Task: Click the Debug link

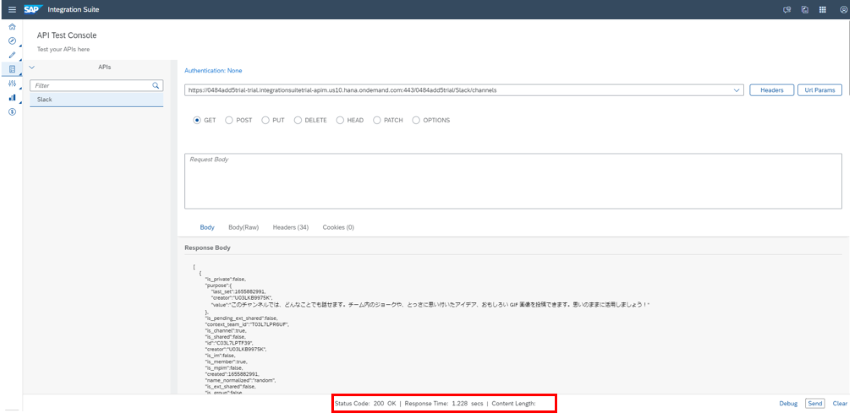Action: 788,404
